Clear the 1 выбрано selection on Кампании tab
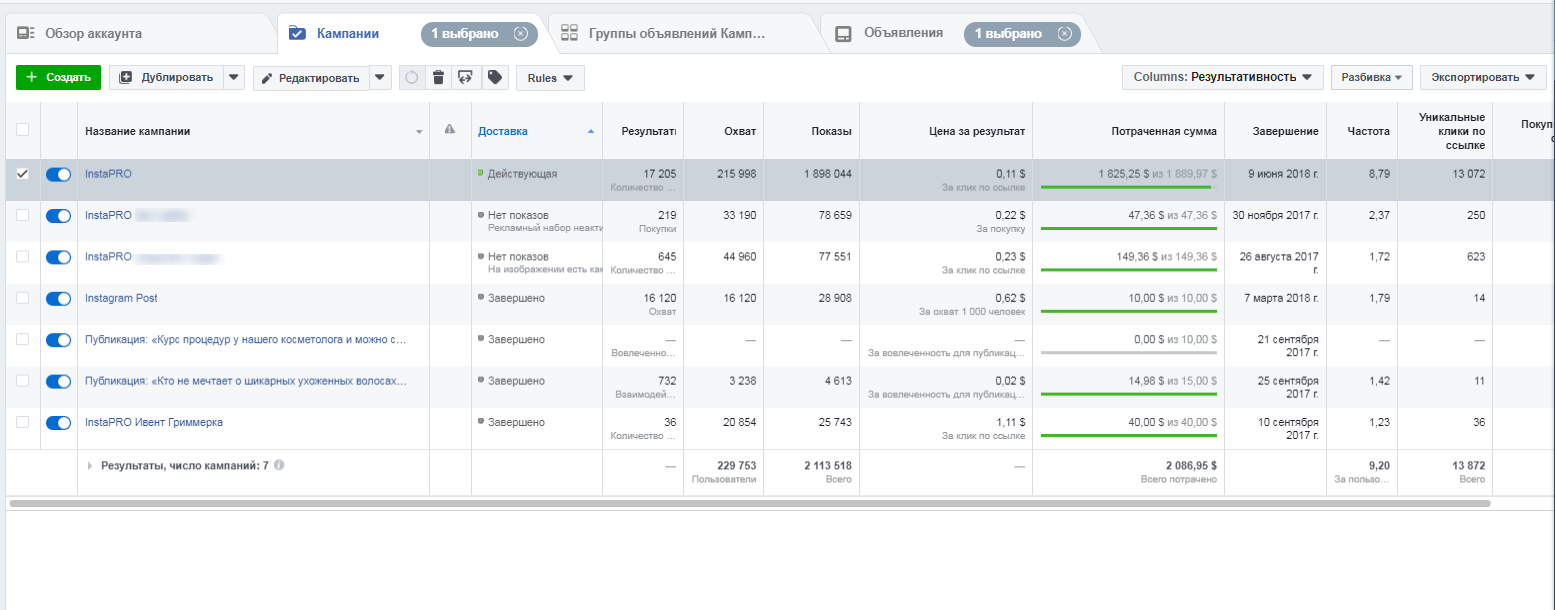The width and height of the screenshot is (1555, 610). pos(520,34)
